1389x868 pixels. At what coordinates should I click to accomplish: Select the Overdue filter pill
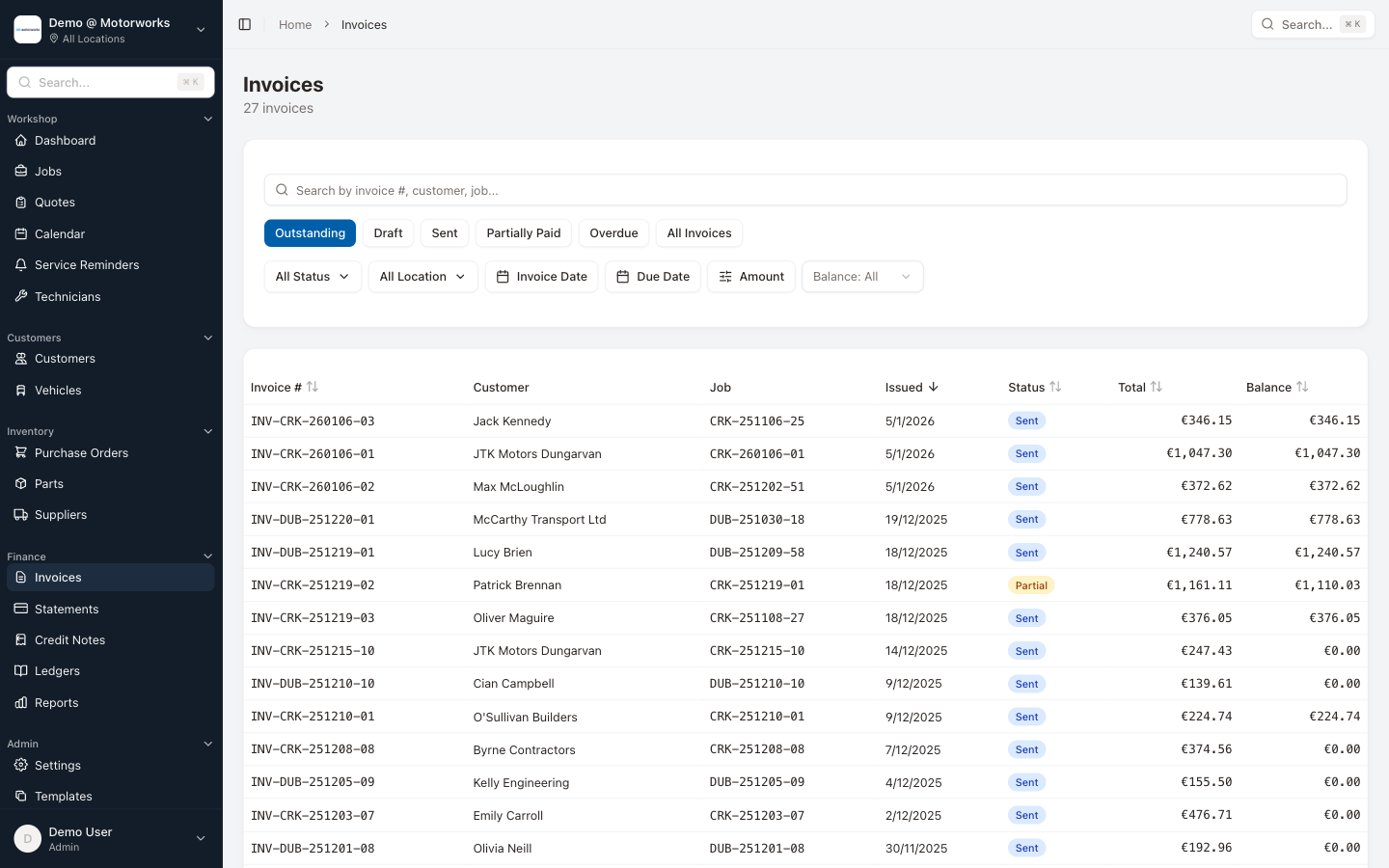[x=613, y=232]
